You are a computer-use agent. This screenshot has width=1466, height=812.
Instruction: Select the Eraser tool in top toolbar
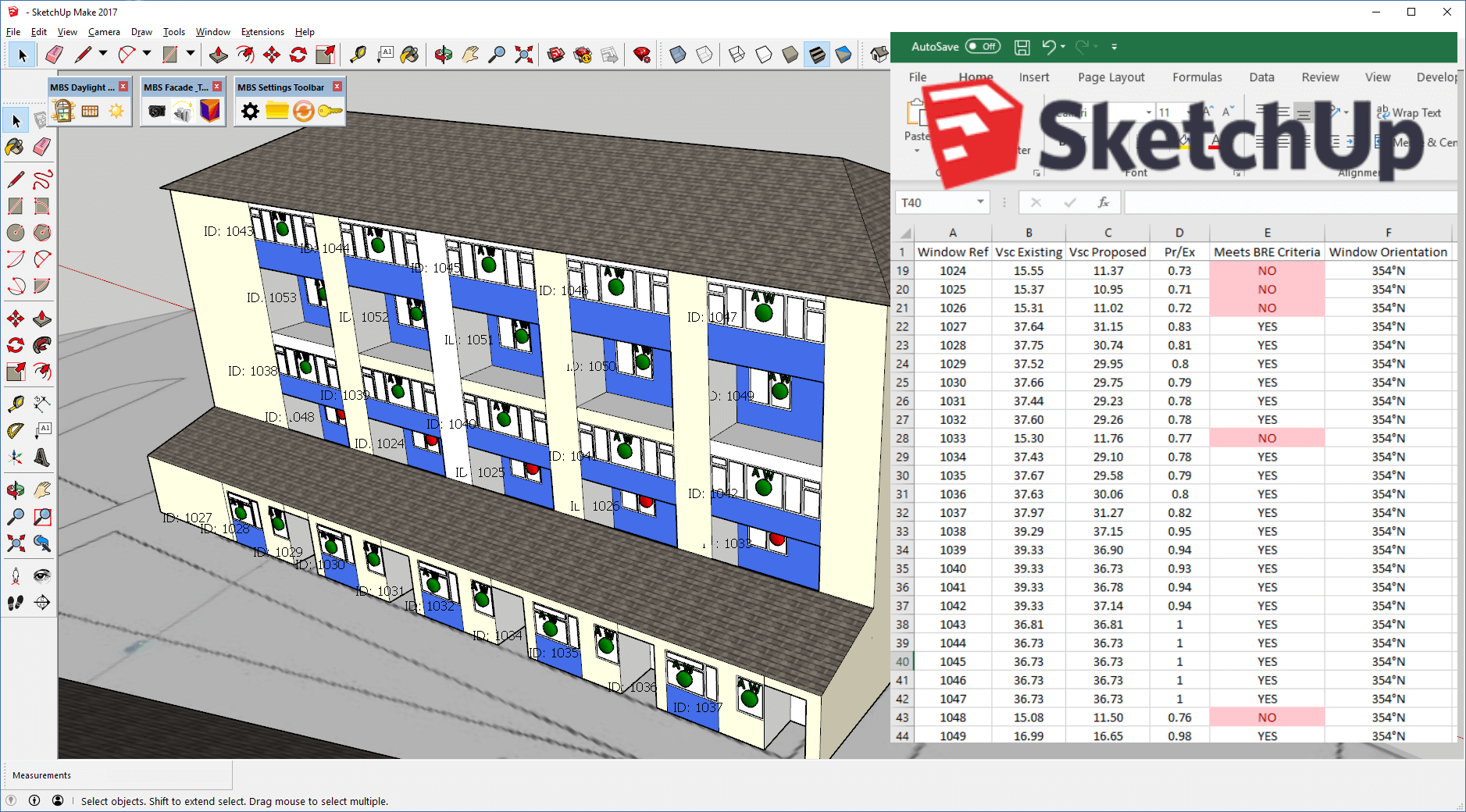[54, 55]
